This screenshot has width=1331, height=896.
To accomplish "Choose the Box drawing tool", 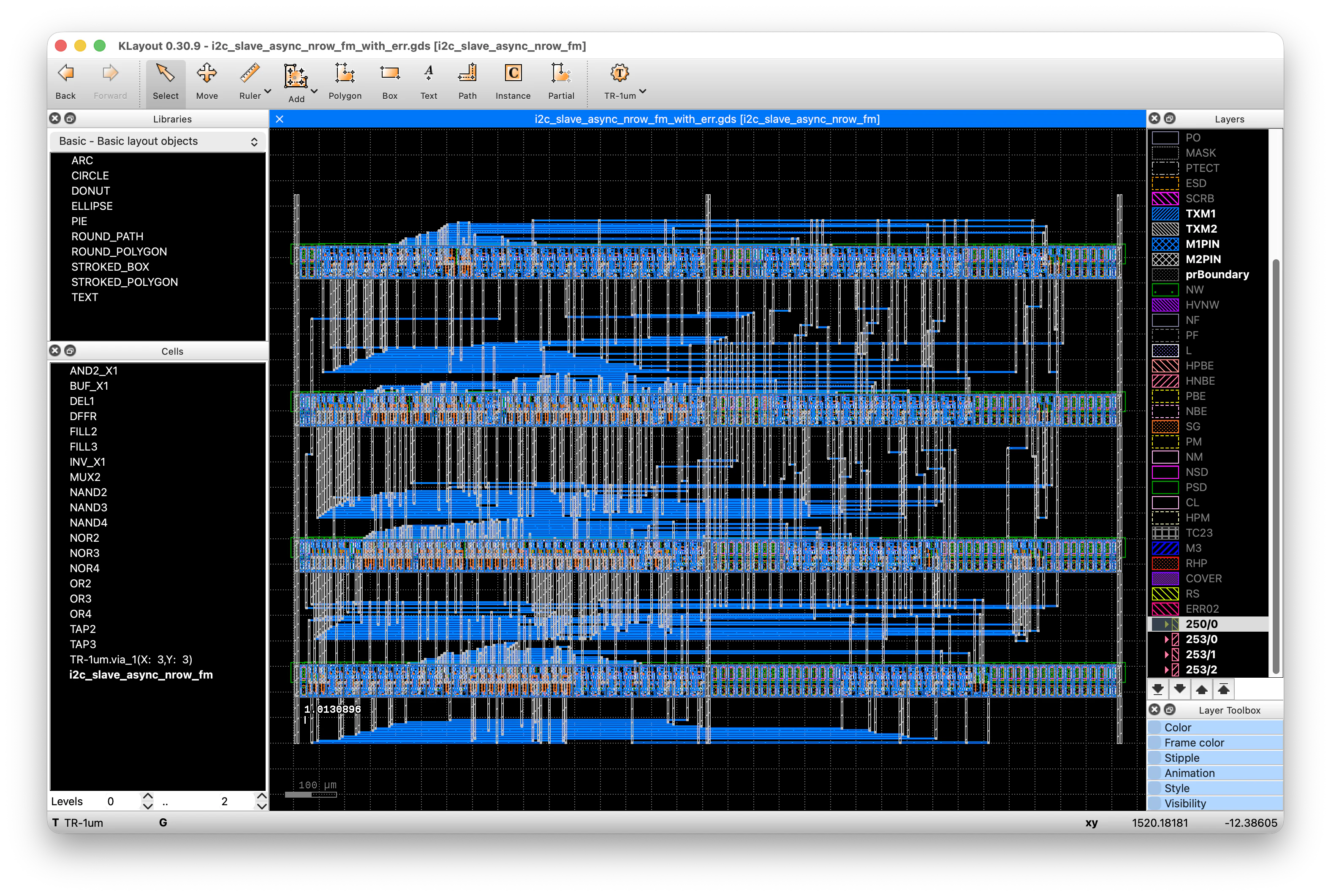I will click(390, 82).
